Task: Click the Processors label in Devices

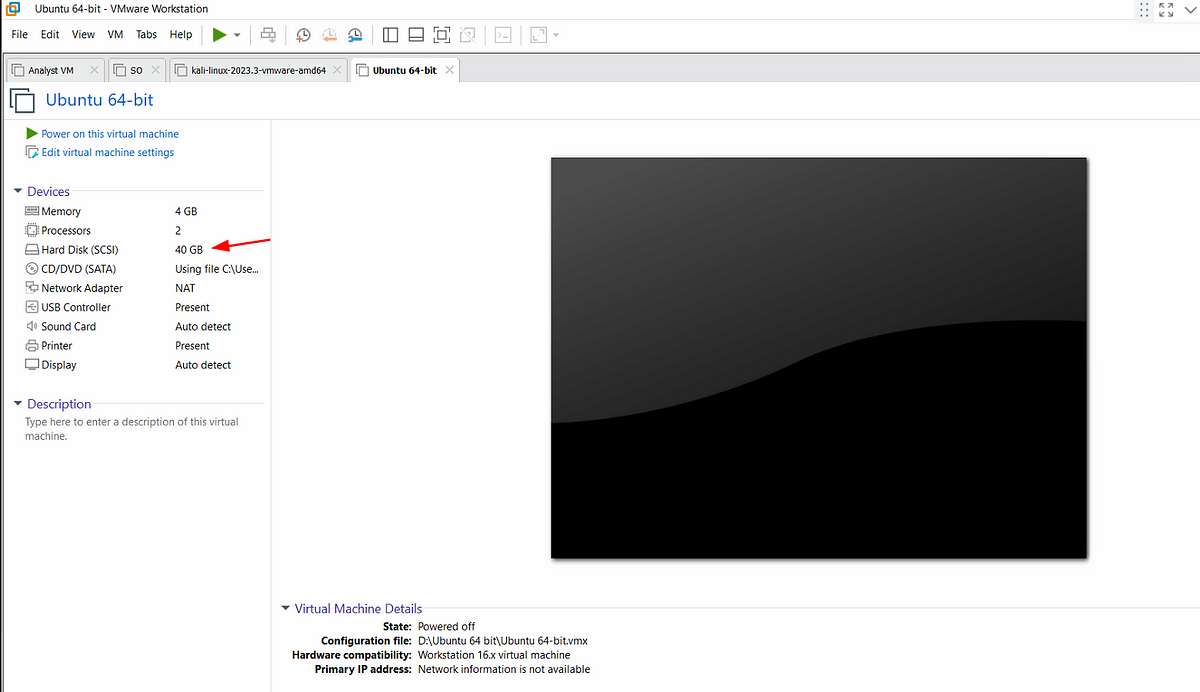Action: click(x=66, y=231)
